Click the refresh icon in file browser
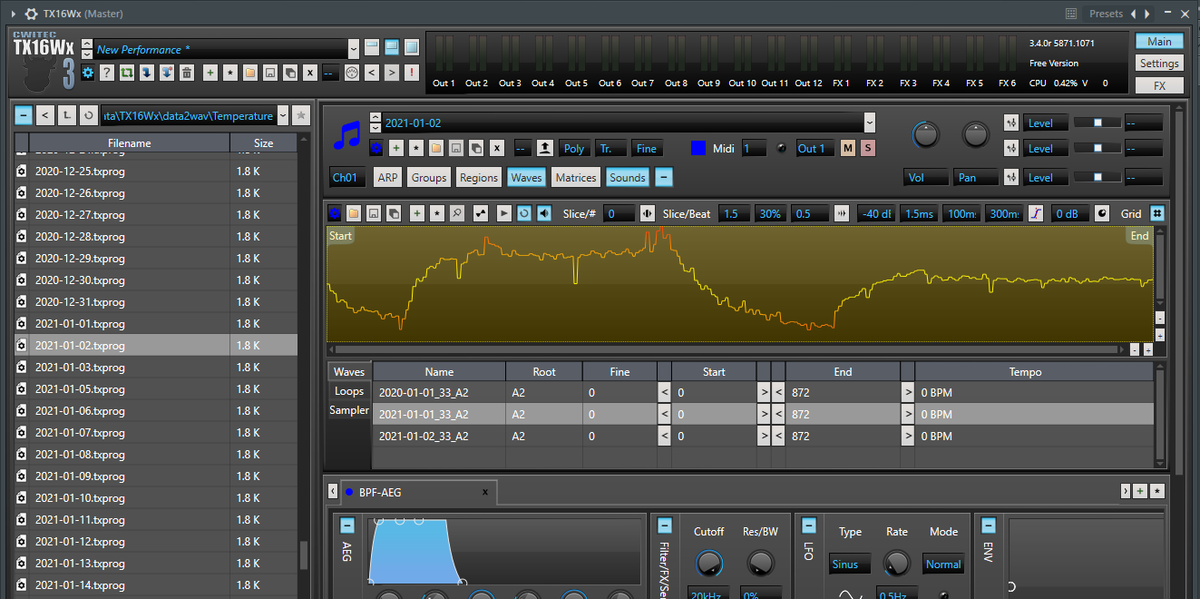Image resolution: width=1200 pixels, height=599 pixels. (88, 115)
